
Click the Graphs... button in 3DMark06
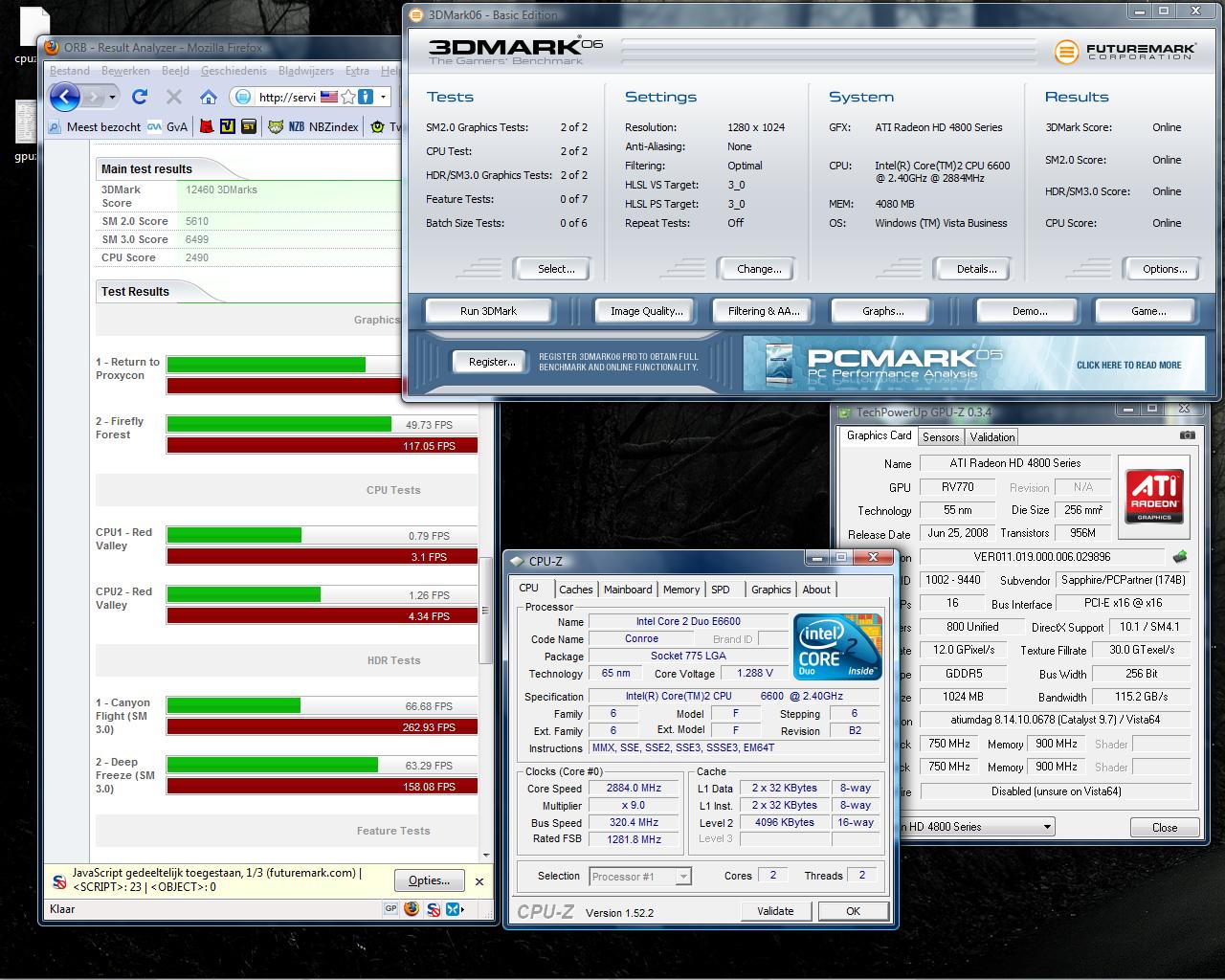pos(882,311)
